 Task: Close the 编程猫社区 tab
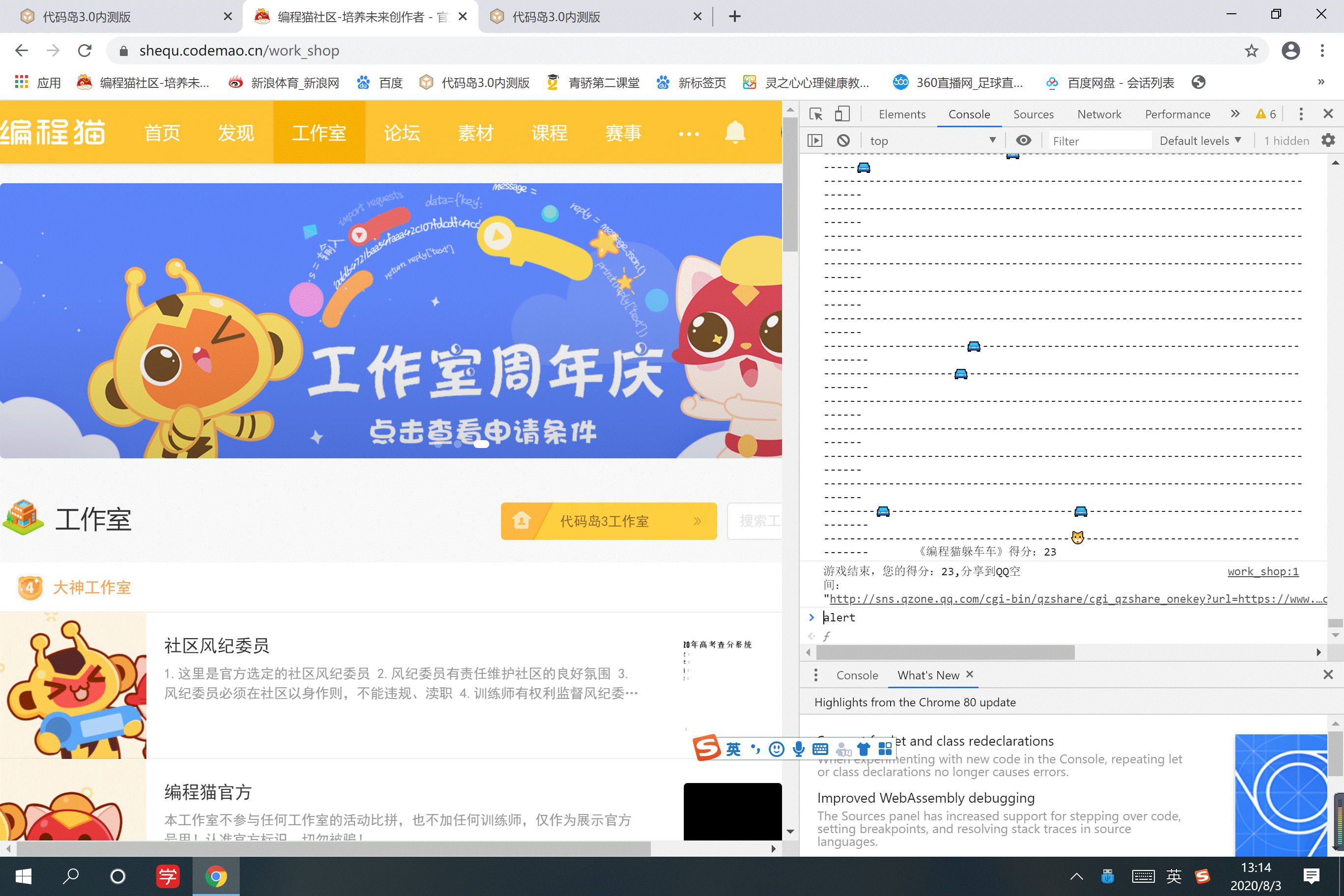tap(463, 17)
